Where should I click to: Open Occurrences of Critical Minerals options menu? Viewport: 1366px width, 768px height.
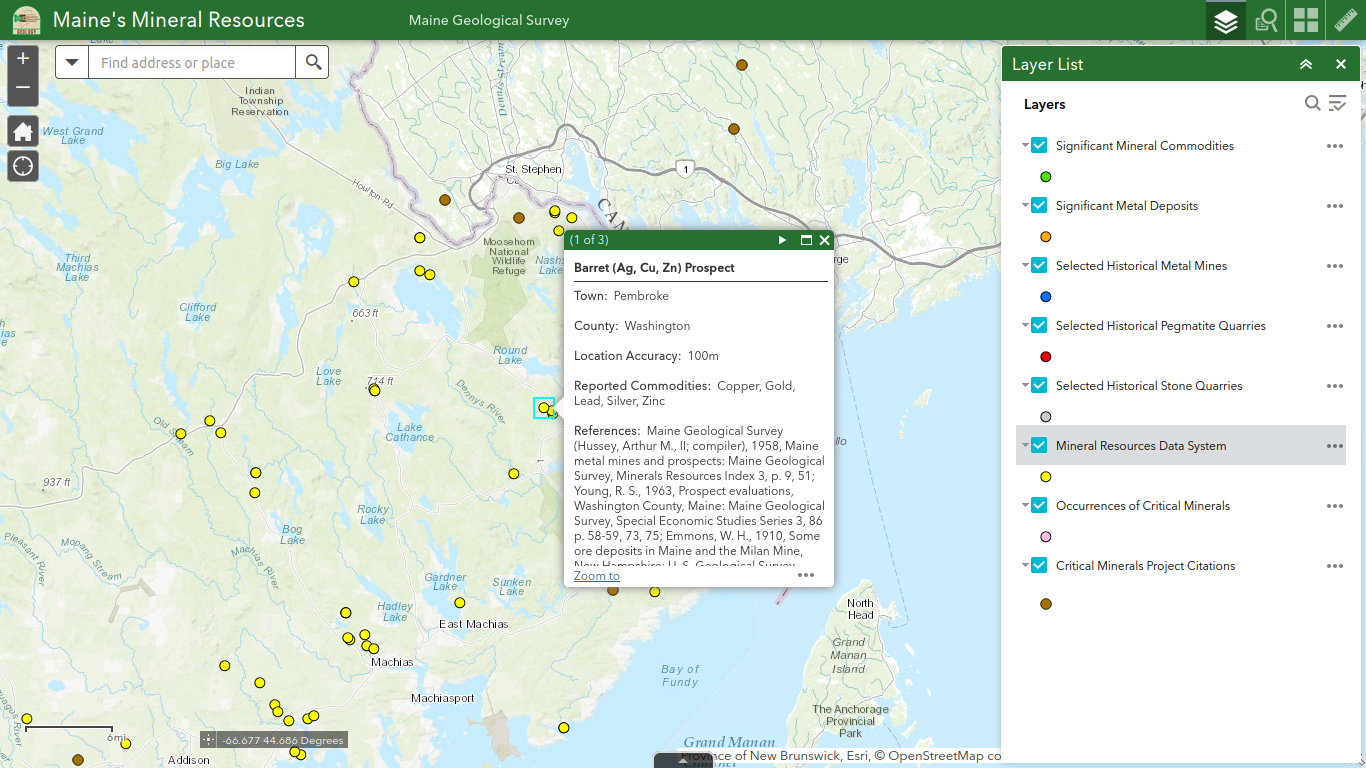(1335, 506)
